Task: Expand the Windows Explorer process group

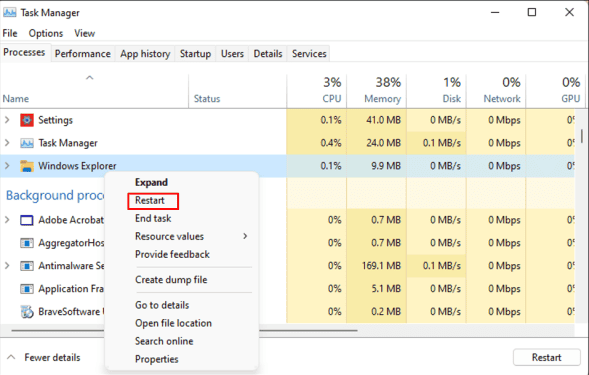Action: tap(7, 166)
